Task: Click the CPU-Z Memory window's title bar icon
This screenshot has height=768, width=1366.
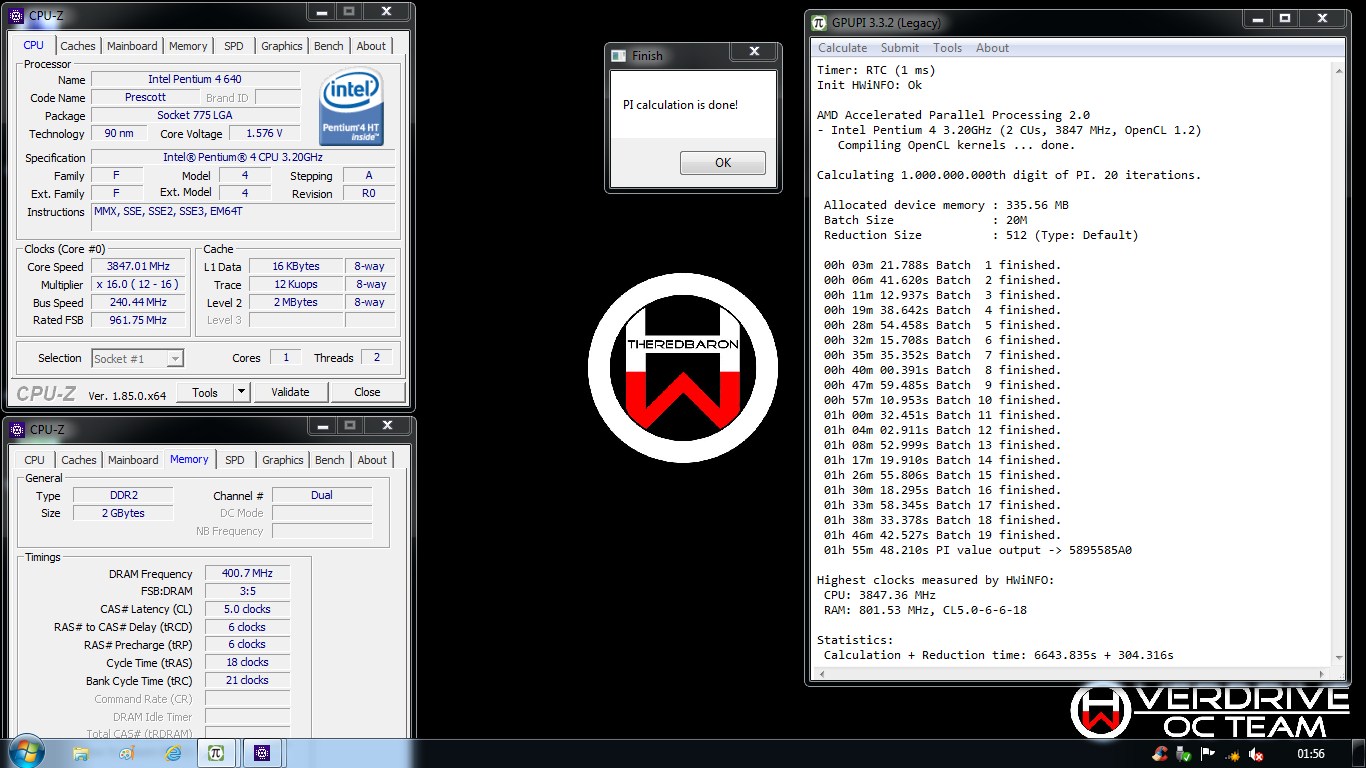Action: 16,430
